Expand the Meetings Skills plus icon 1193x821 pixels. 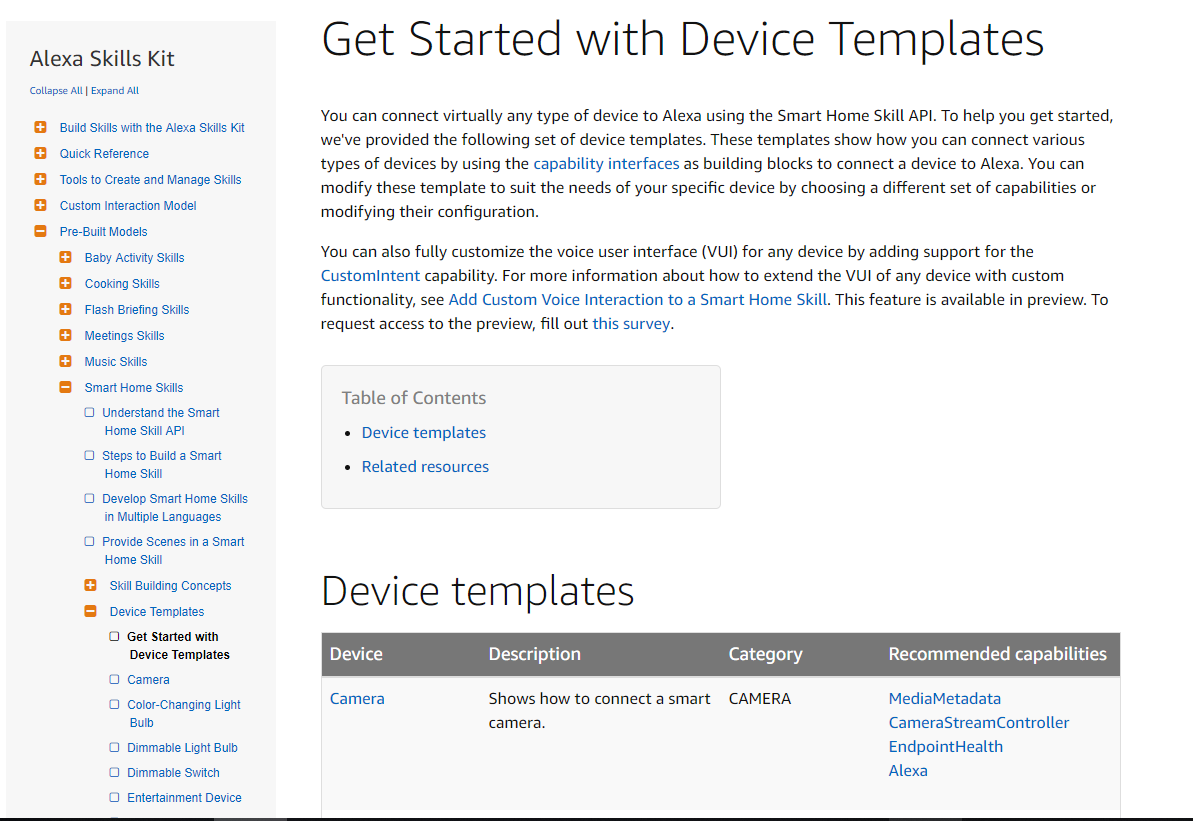pos(65,335)
